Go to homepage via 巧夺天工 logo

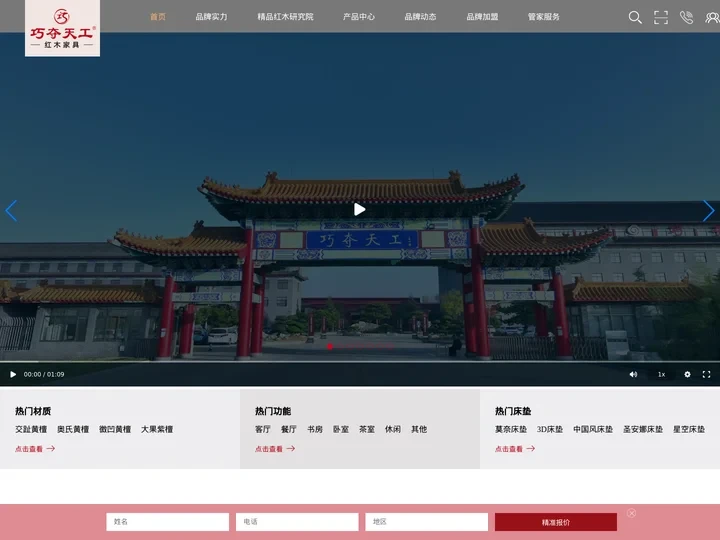[62, 28]
